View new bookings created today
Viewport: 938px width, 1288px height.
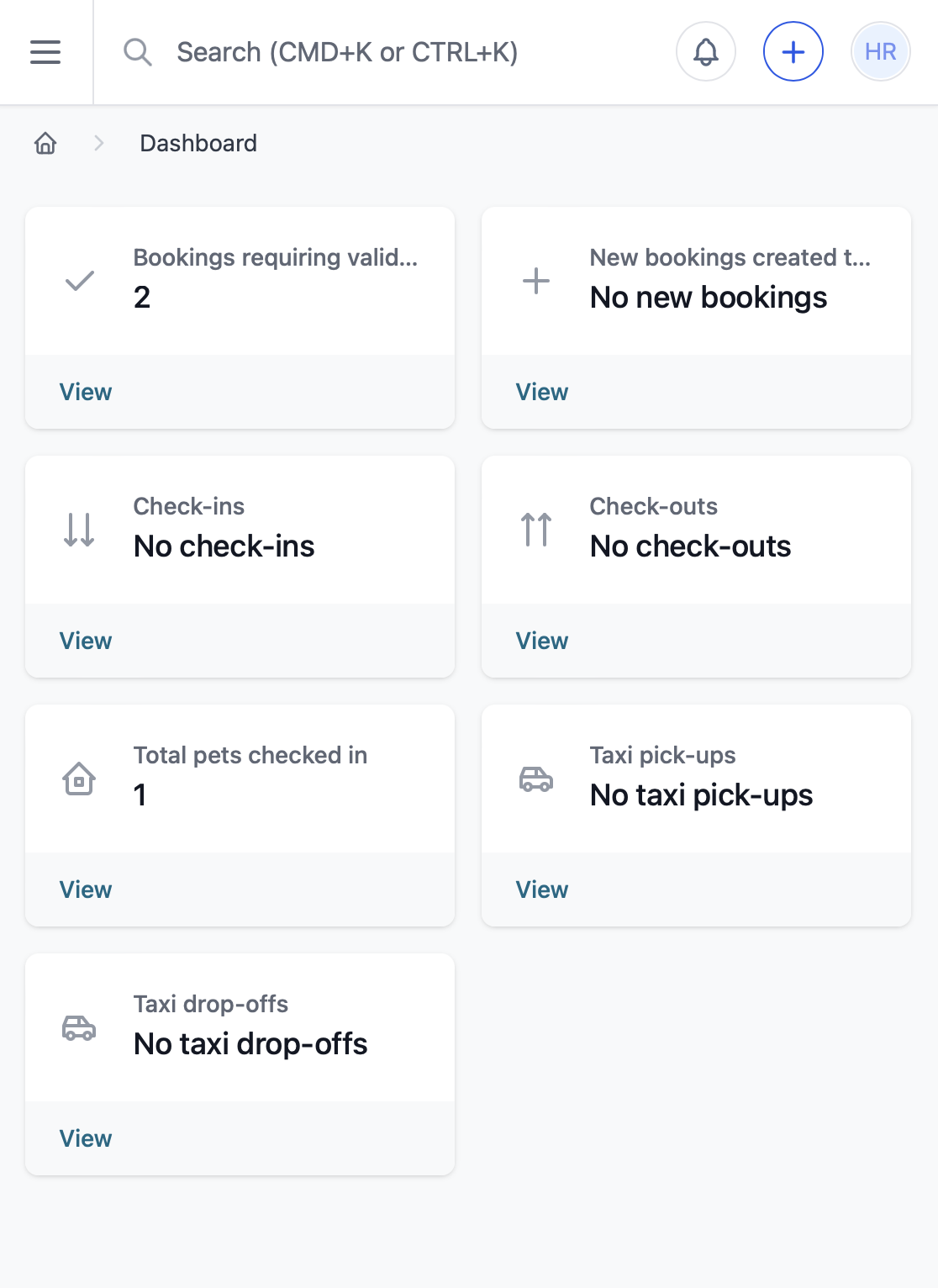pyautogui.click(x=542, y=392)
